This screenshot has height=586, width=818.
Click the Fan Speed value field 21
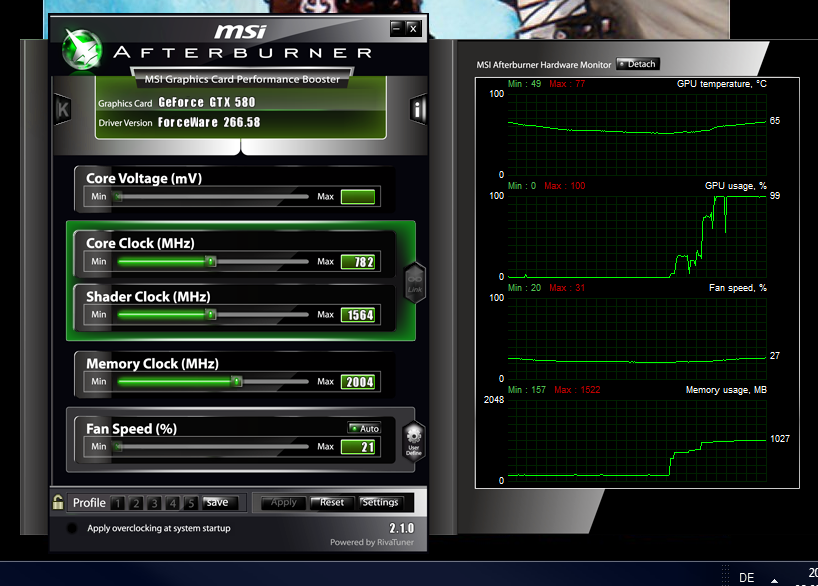(358, 447)
